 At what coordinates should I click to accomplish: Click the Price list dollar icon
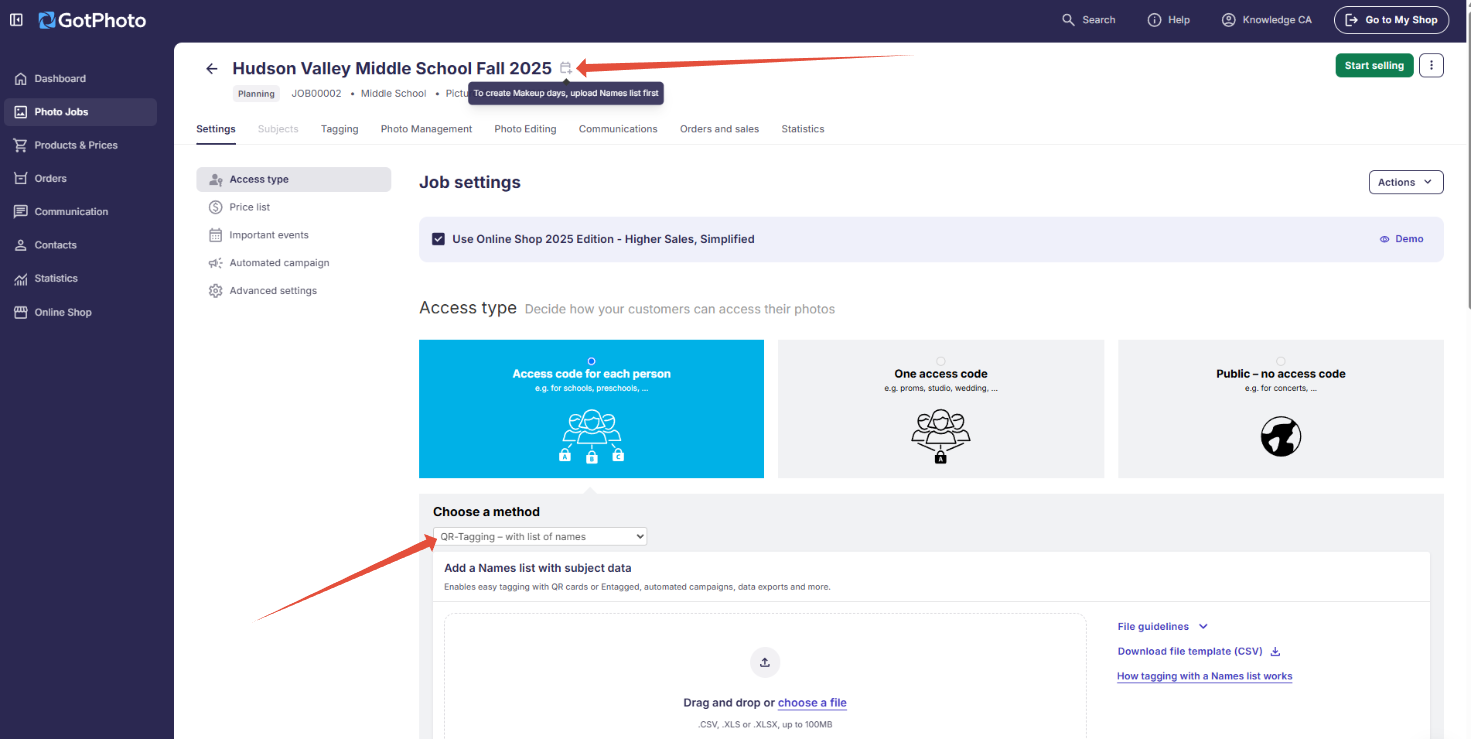pos(215,207)
